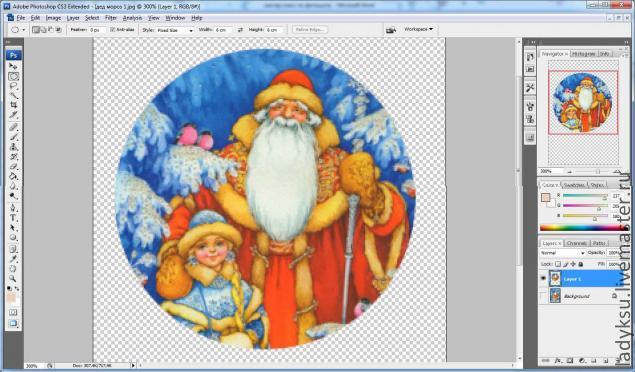Select the Healing Brush tool
The height and width of the screenshot is (372, 635).
pos(13,128)
